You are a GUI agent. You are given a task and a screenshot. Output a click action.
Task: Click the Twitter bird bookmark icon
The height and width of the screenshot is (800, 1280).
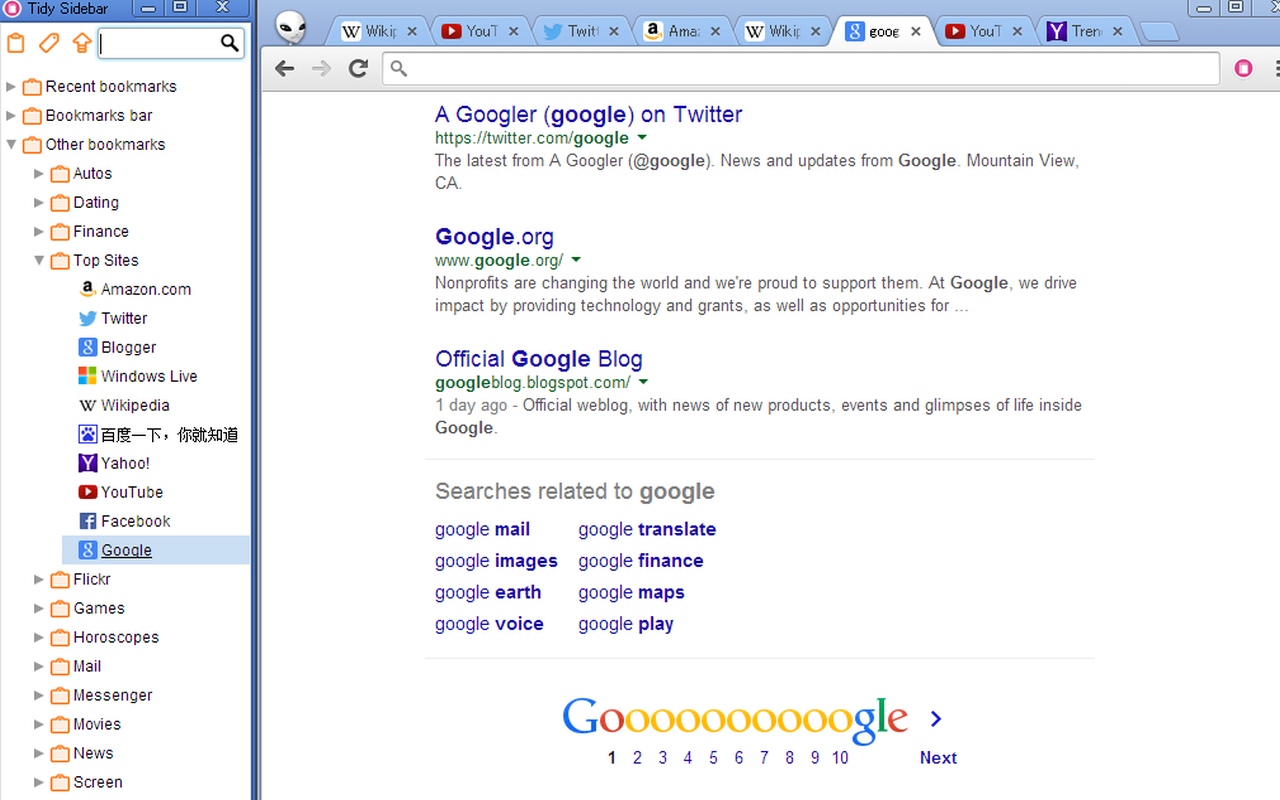87,318
